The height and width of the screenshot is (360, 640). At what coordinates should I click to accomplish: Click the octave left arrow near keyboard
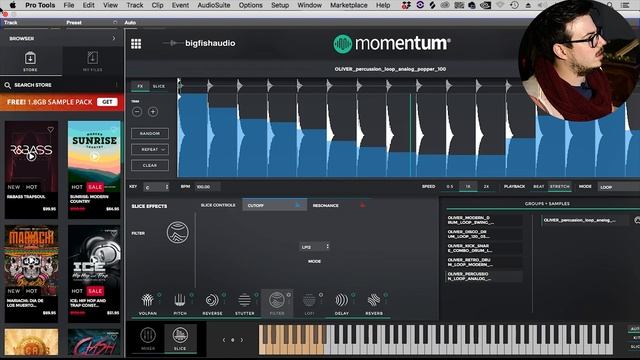point(224,340)
